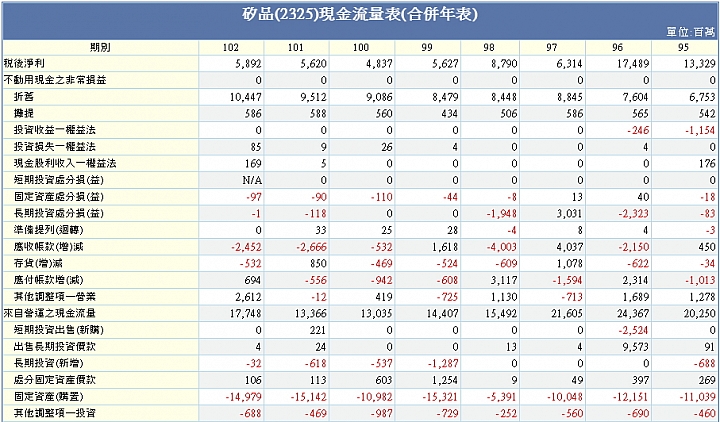Click the 現金股利收入—權益法 row label
Viewport: 720px width, 422px height.
coord(65,163)
